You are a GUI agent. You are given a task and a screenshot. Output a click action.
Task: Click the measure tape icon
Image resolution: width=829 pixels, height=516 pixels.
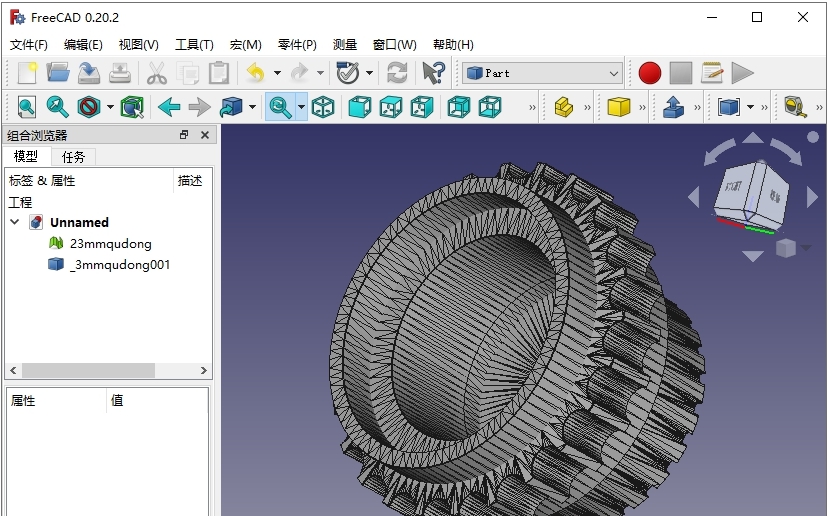click(795, 107)
